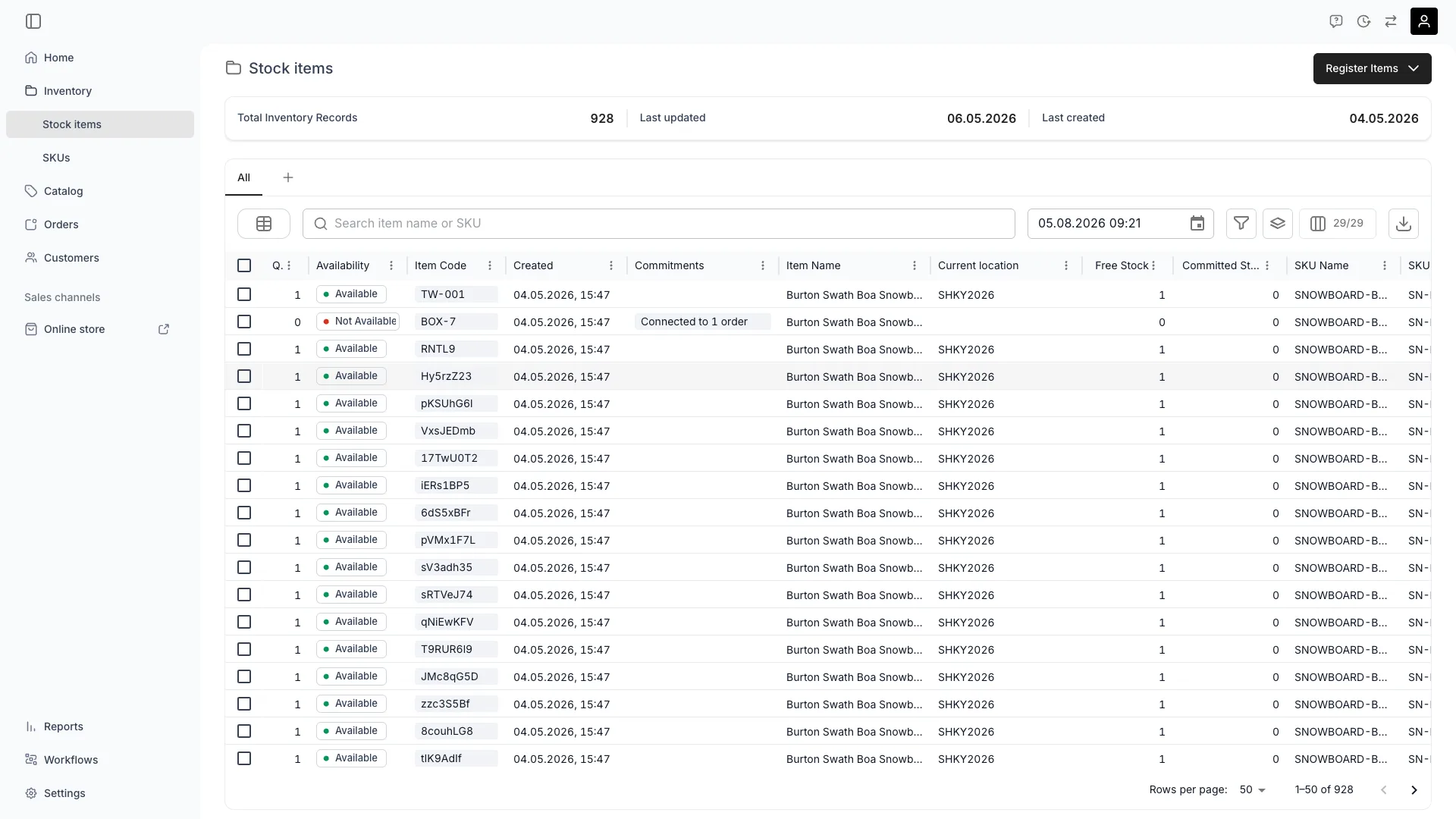Viewport: 1456px width, 819px height.
Task: Check the RNTL9 row checkbox
Action: click(244, 349)
